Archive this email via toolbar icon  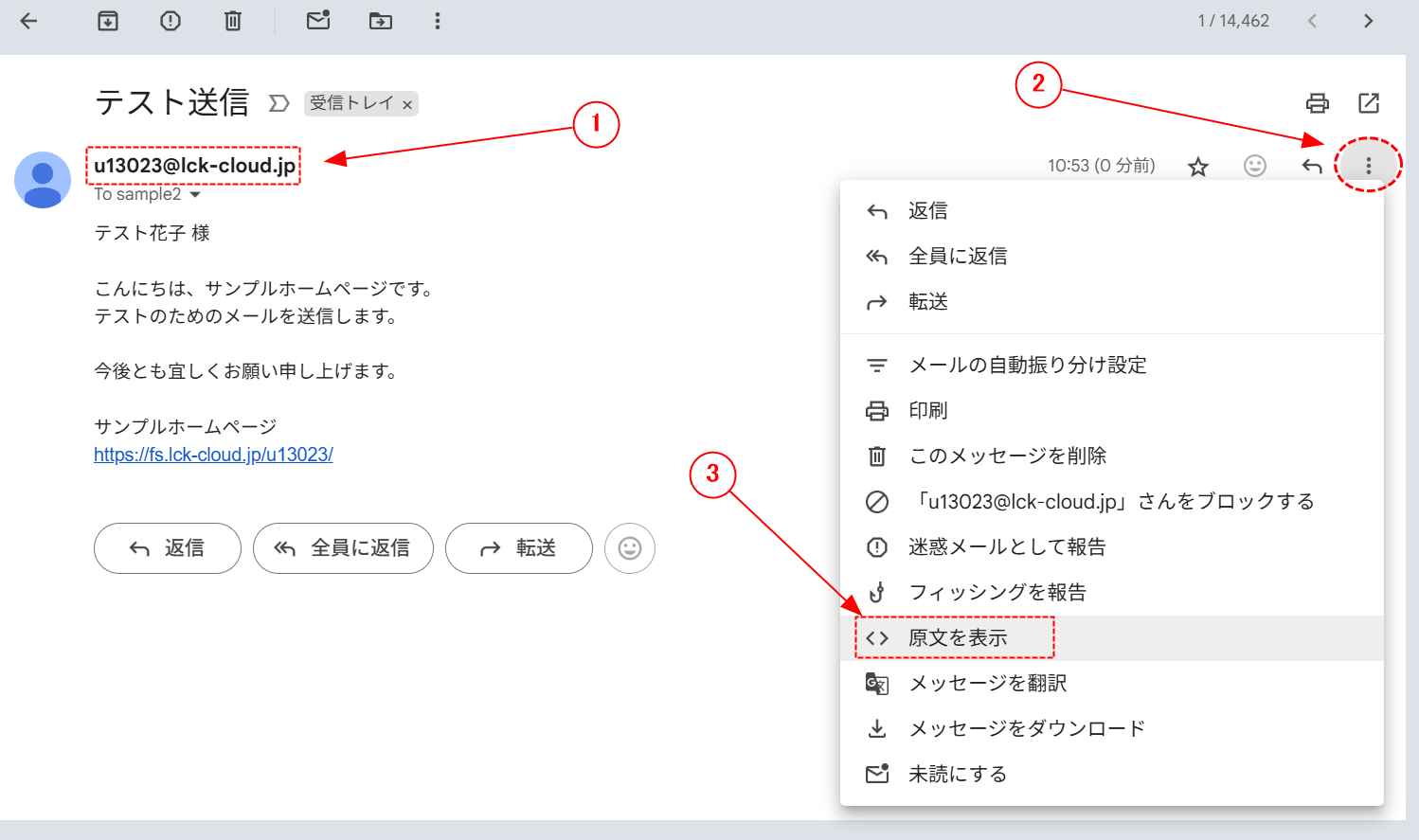pos(108,21)
